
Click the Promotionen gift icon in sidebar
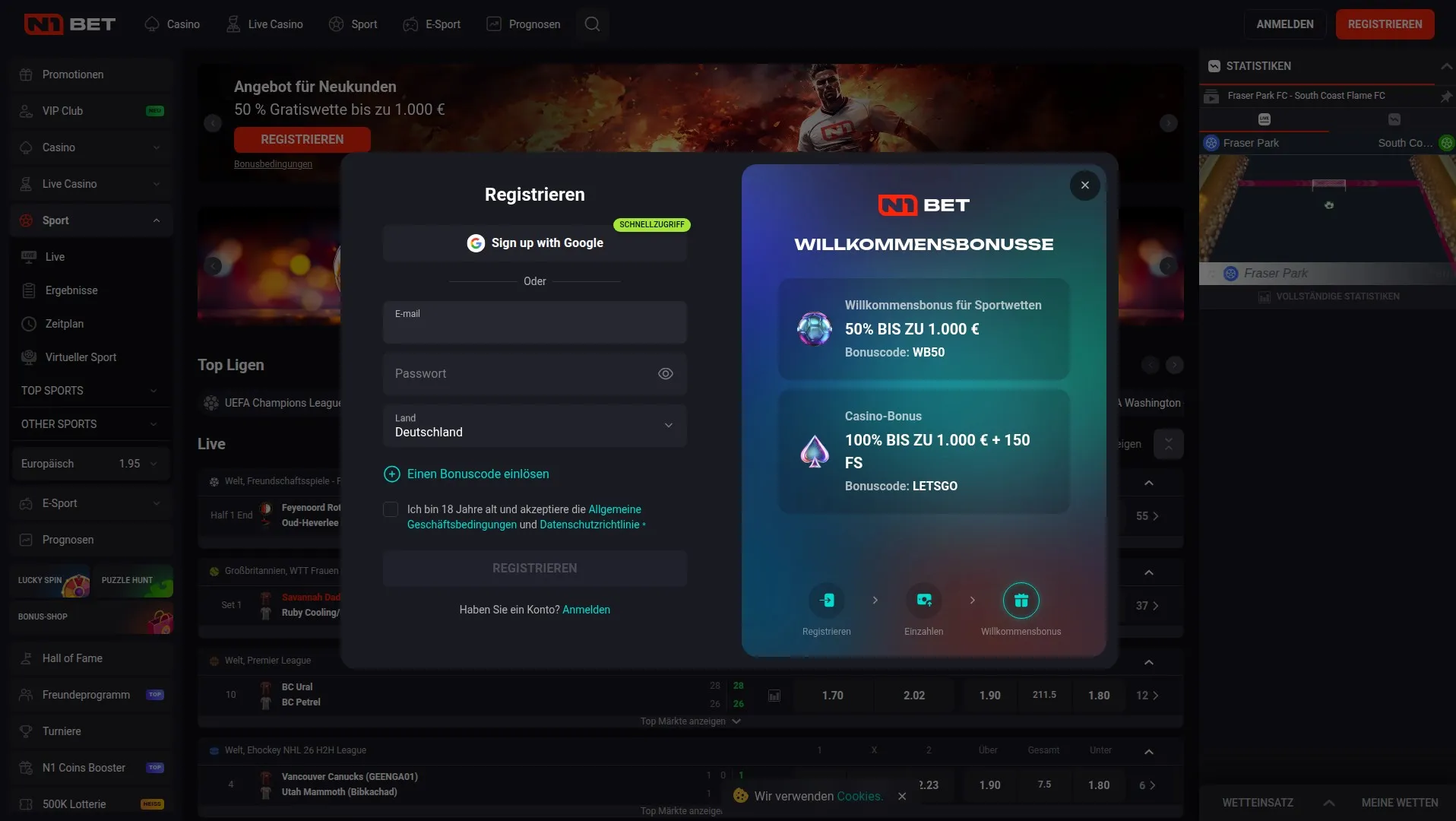[26, 74]
